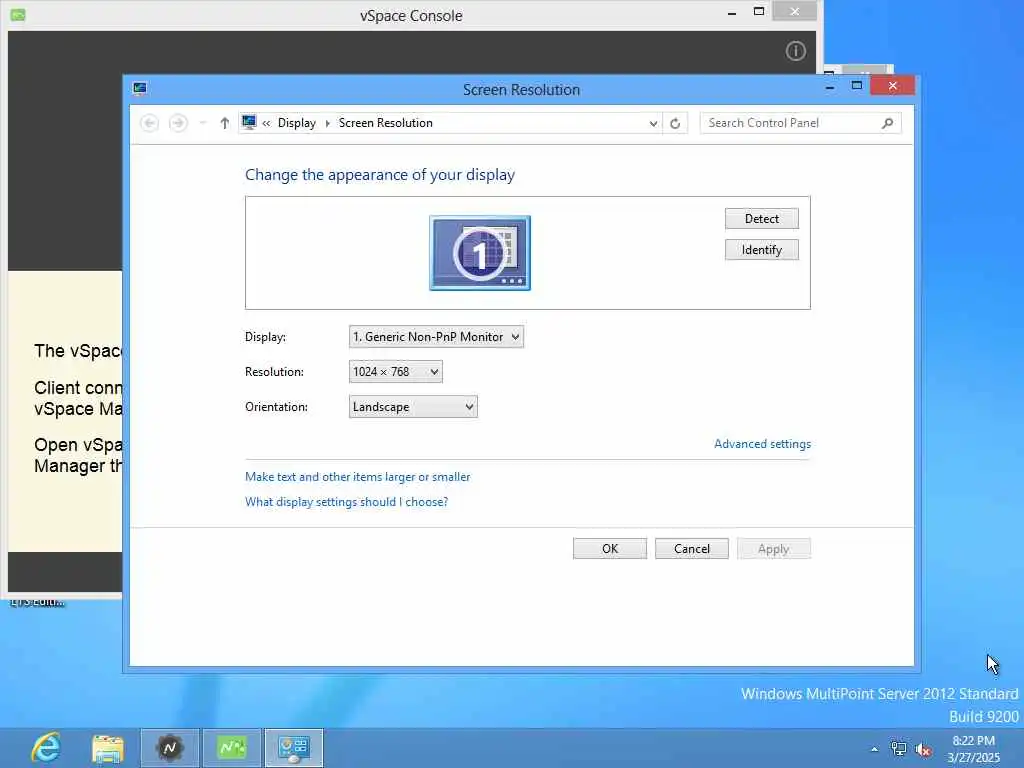
Task: Click the Screen Resolution window title icon
Action: (x=140, y=88)
